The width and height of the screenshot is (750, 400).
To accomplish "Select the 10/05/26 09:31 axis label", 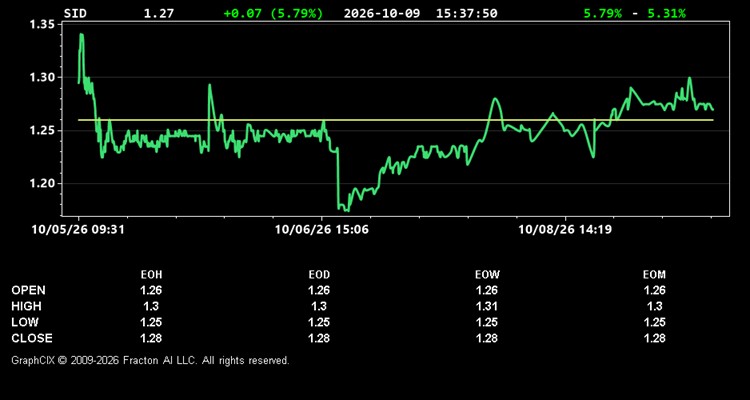I will pos(78,230).
